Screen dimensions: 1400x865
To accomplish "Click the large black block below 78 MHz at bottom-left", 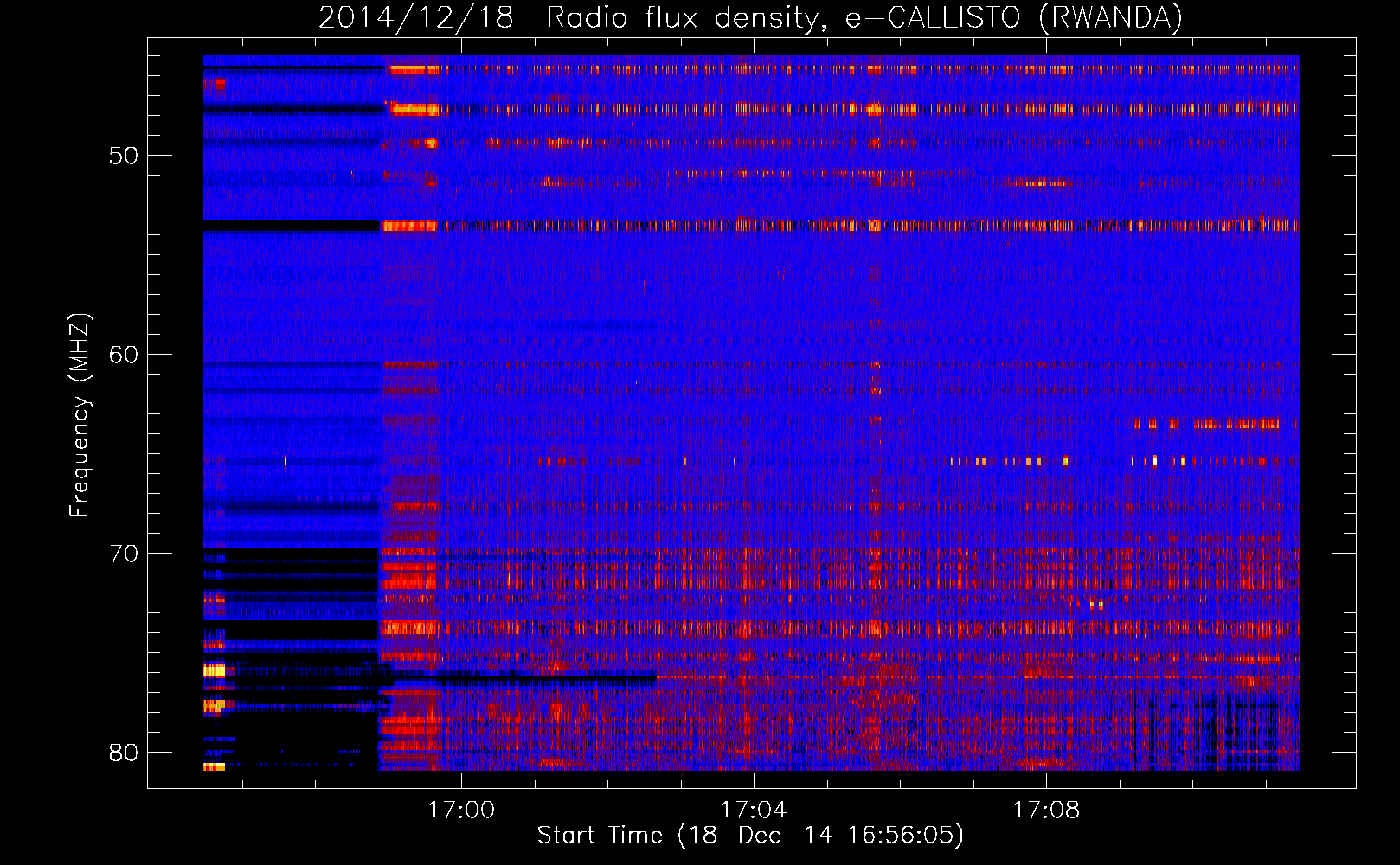I will [x=303, y=735].
